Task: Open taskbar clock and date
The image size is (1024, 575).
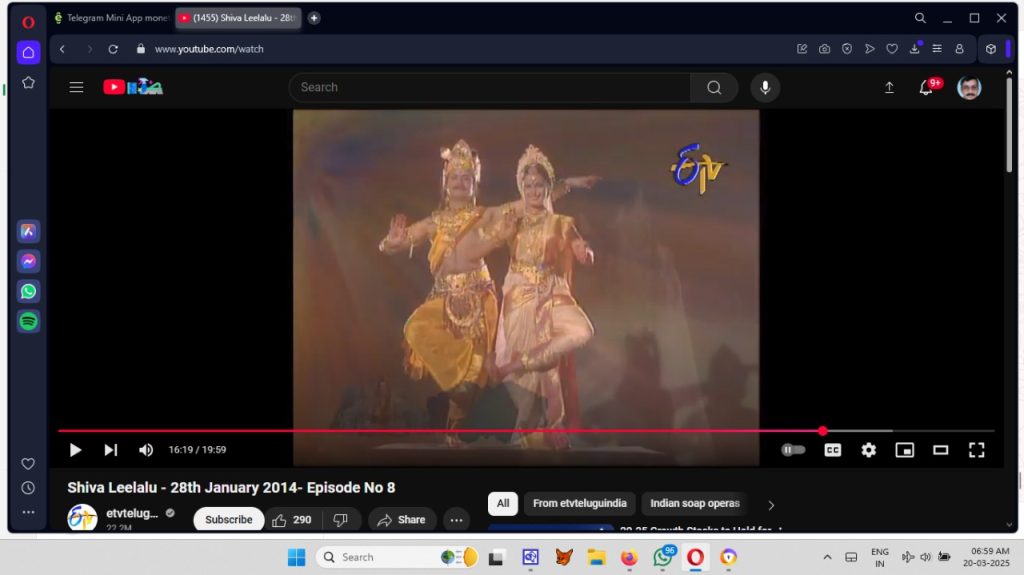Action: pos(986,557)
